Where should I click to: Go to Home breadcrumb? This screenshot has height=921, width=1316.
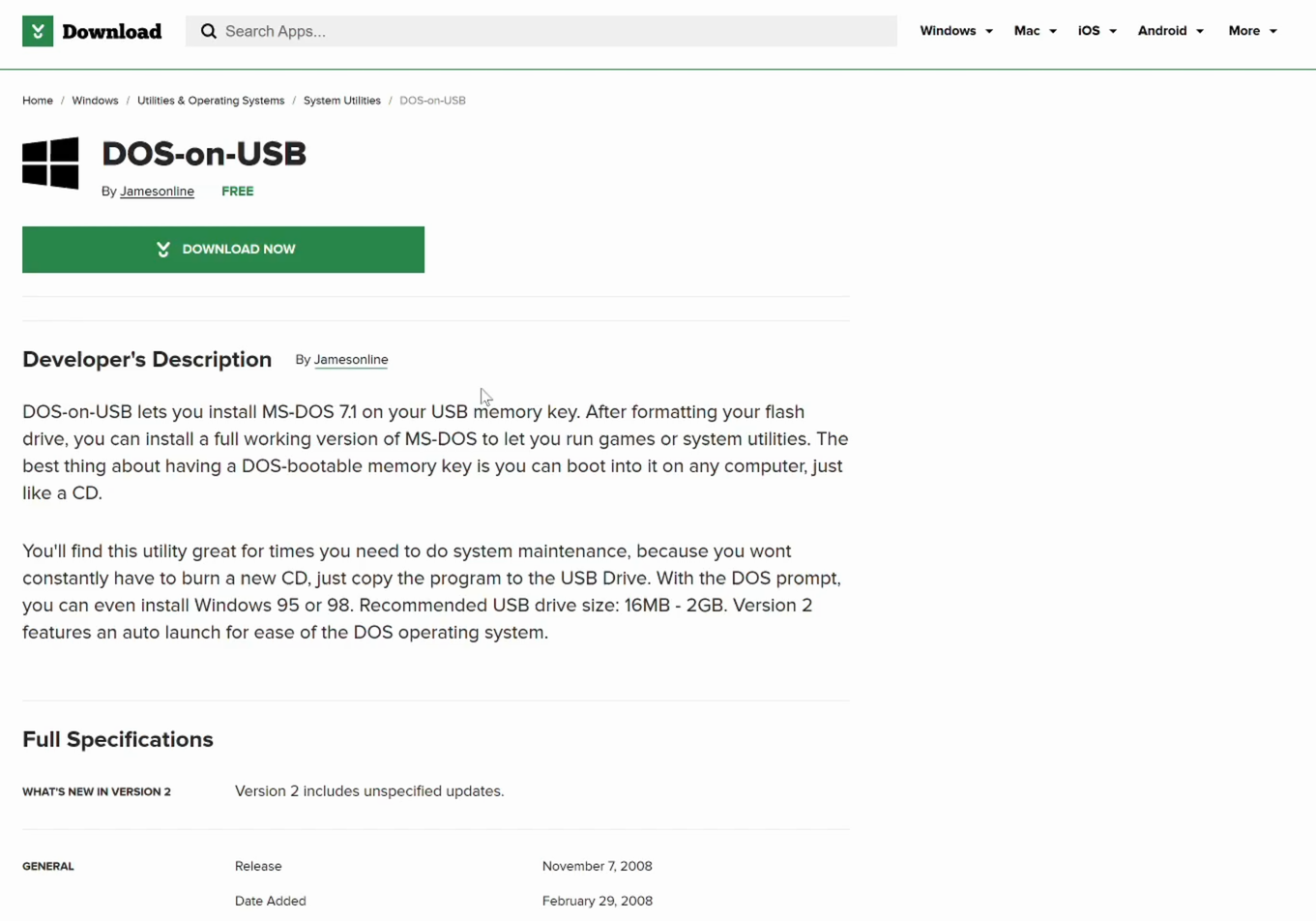(x=38, y=101)
